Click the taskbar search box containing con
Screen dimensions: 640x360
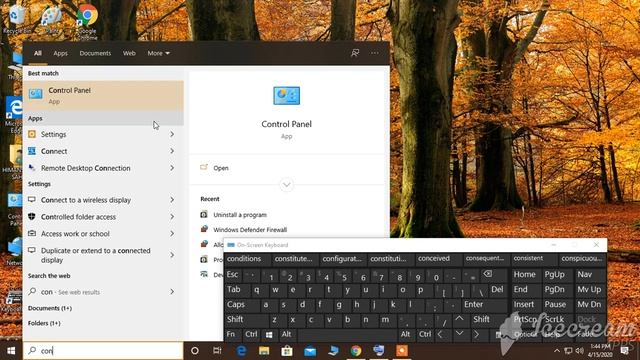(x=103, y=351)
